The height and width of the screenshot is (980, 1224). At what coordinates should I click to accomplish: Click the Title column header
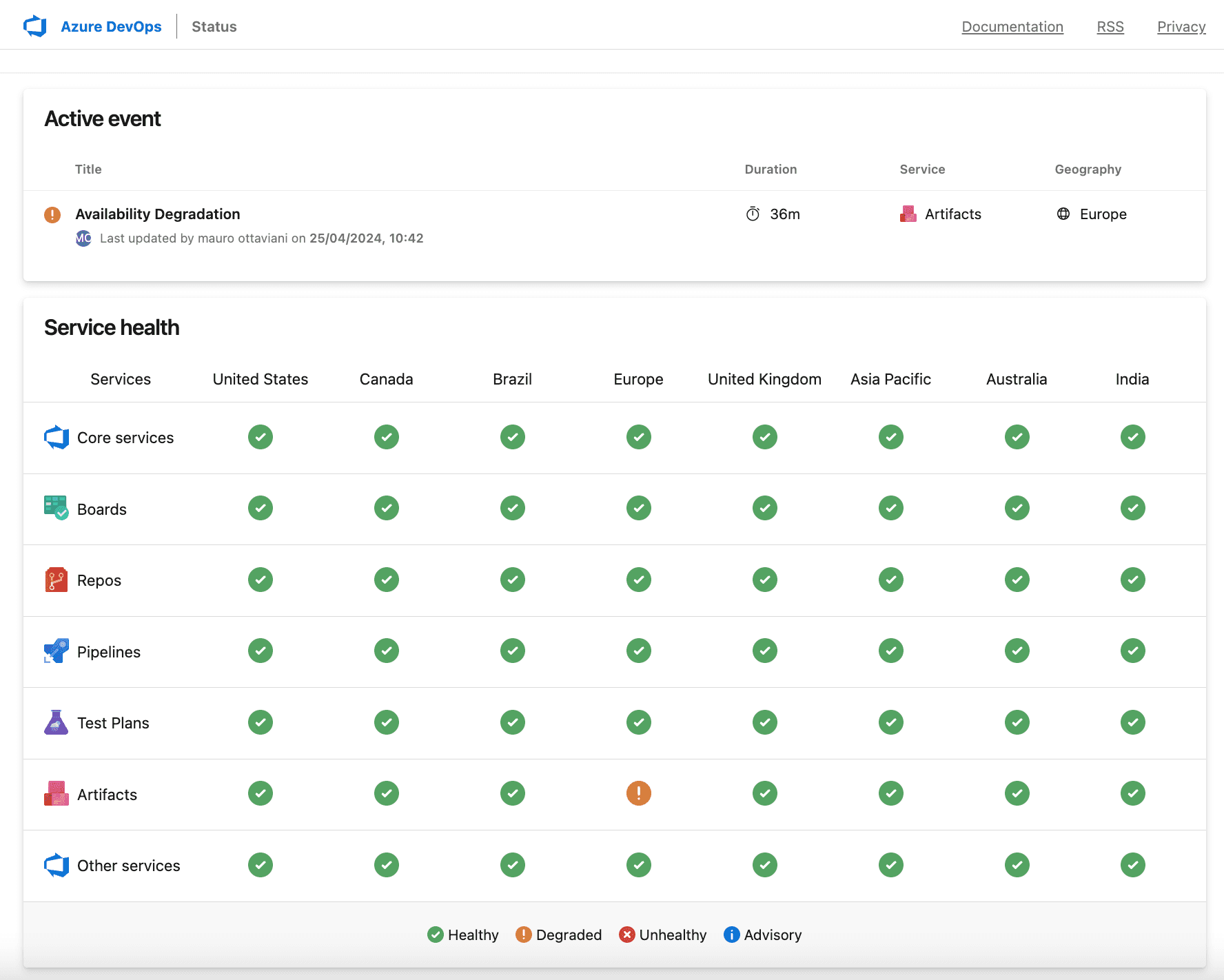point(88,170)
